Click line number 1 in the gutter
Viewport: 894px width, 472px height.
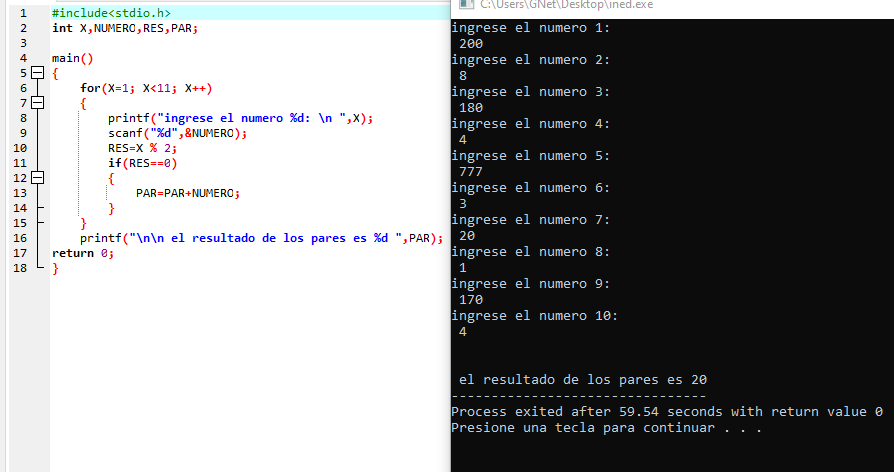[x=23, y=13]
